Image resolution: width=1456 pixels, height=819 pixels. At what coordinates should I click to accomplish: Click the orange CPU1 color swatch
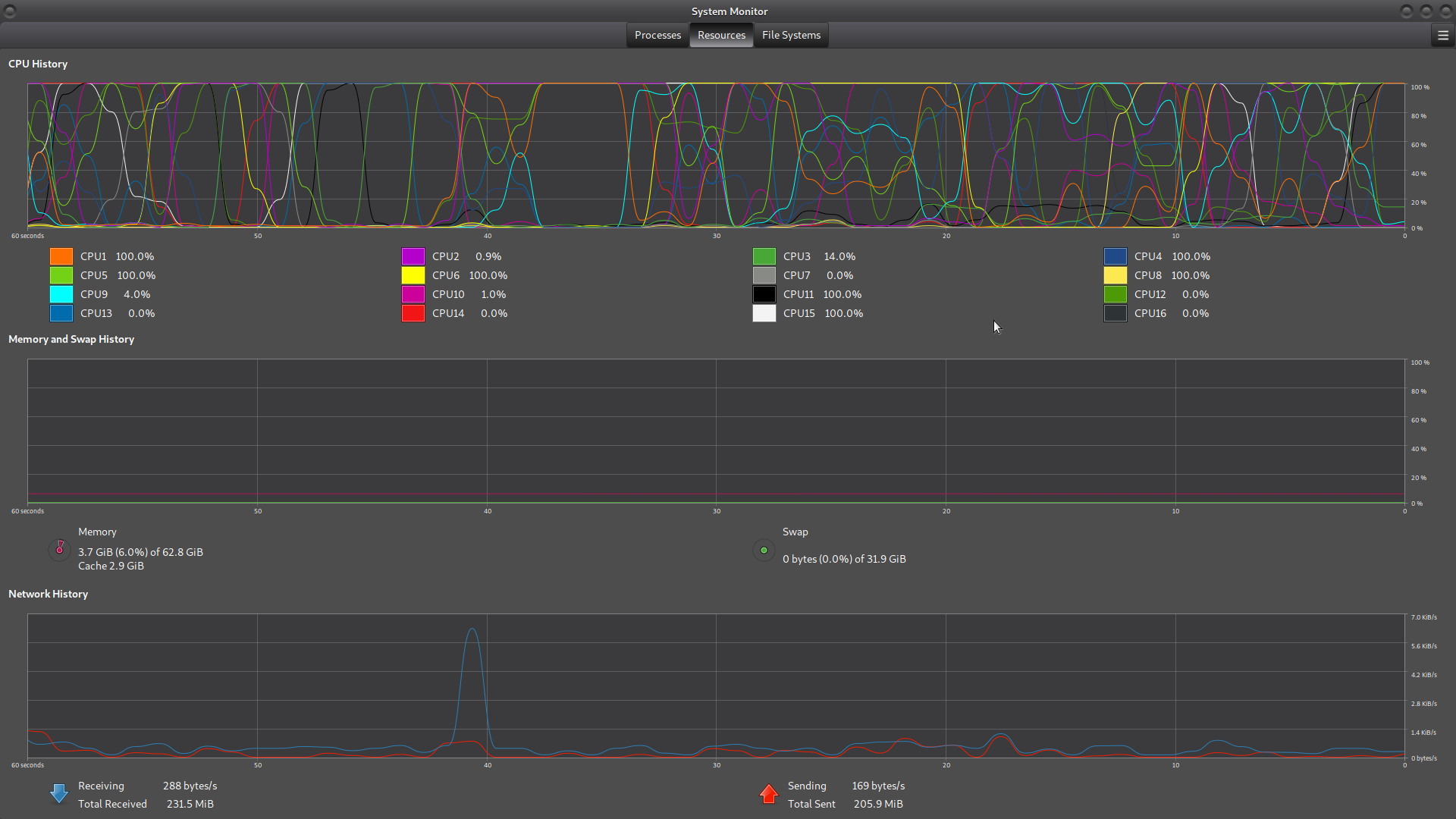61,257
